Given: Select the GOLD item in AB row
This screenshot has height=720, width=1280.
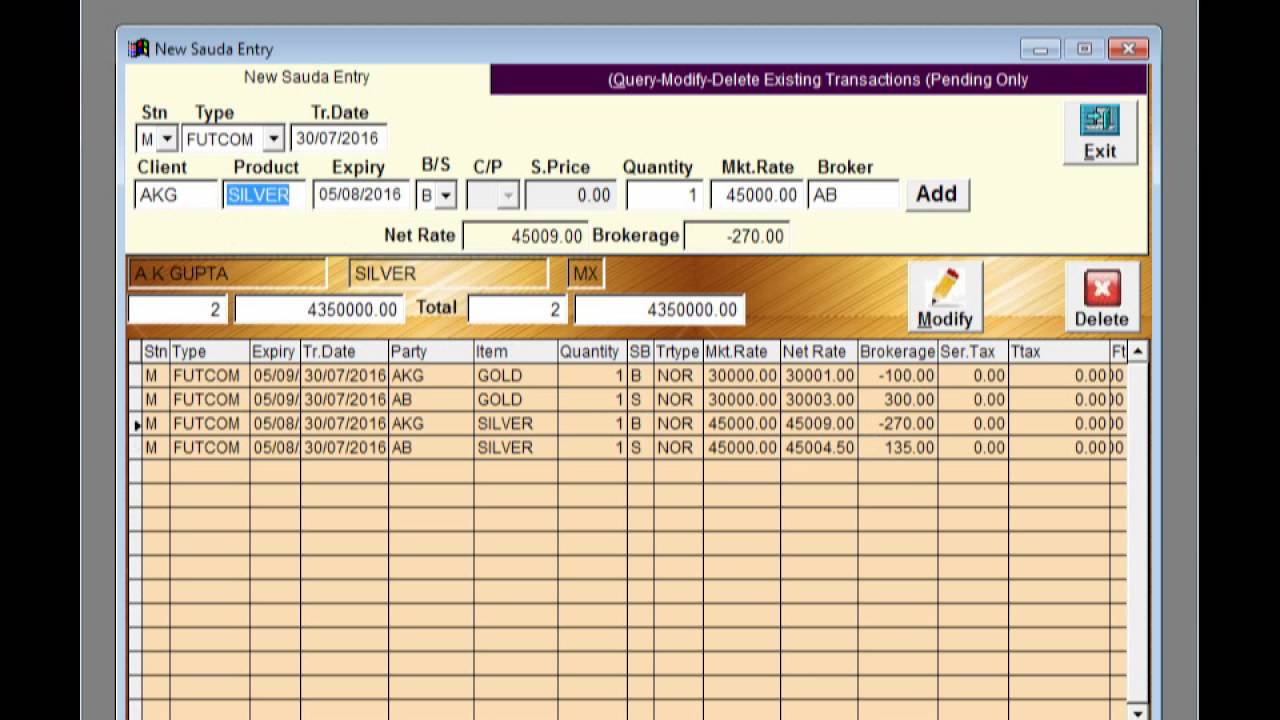Looking at the screenshot, I should (516, 400).
